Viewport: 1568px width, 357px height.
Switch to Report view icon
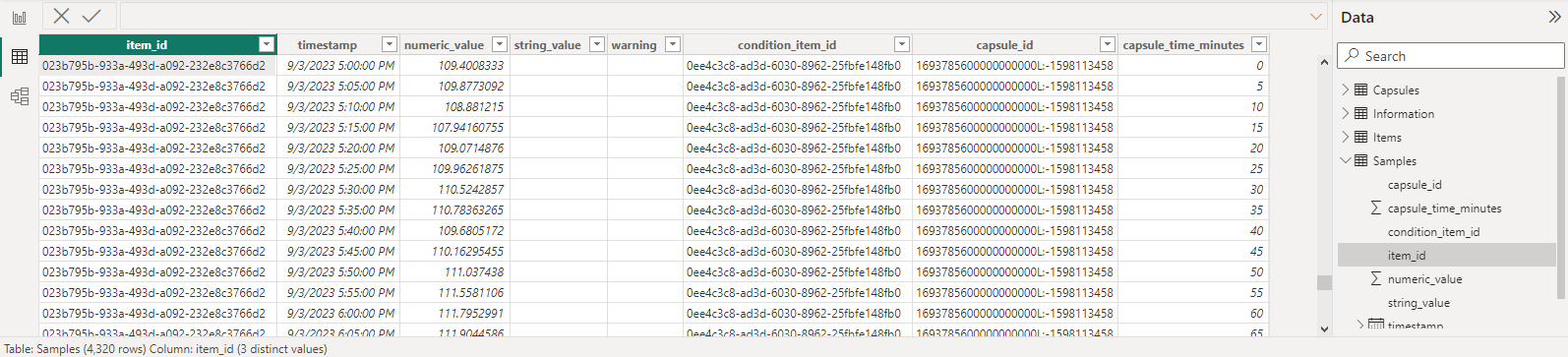click(x=20, y=17)
